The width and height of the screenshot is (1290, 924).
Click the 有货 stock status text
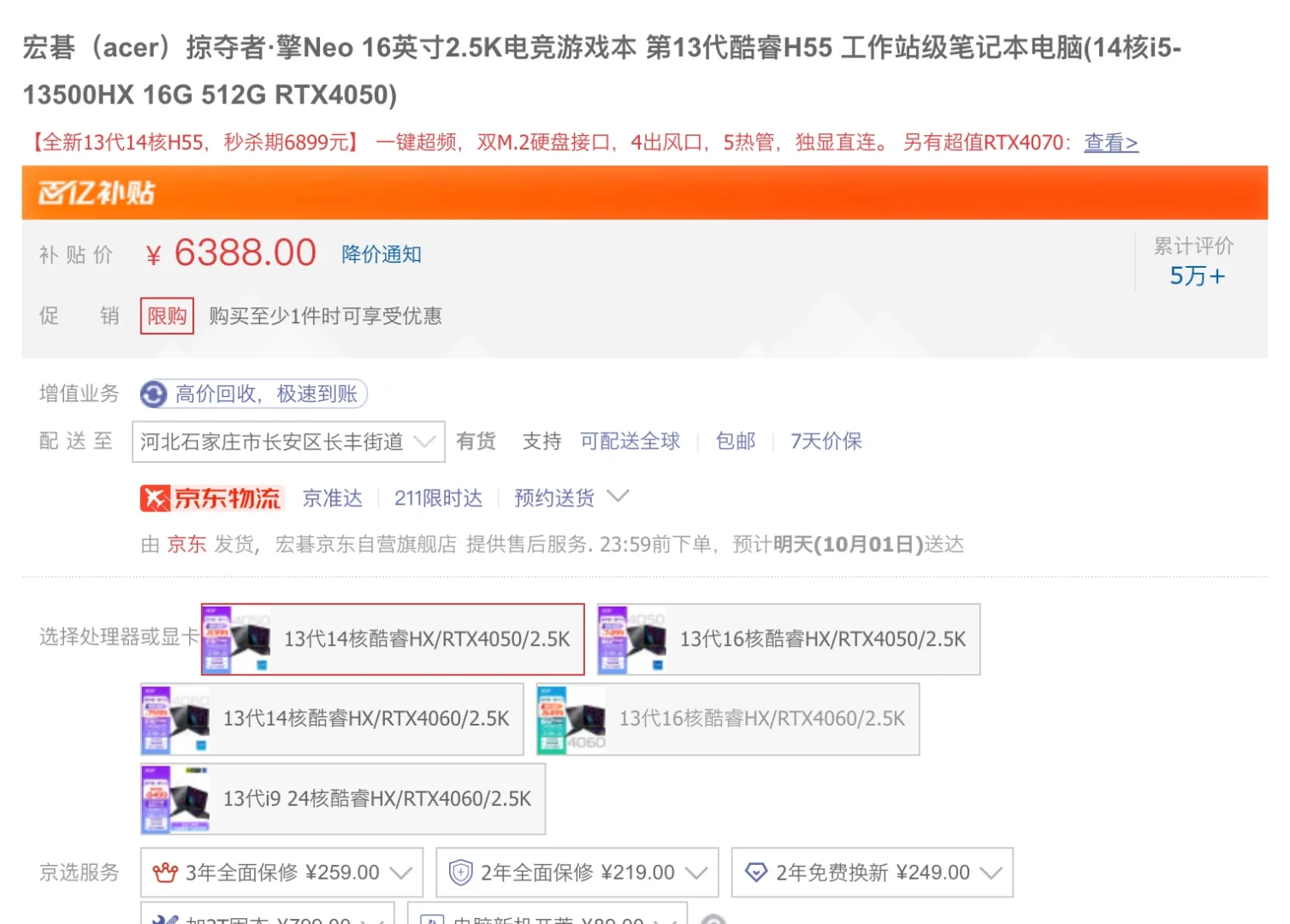pyautogui.click(x=476, y=441)
